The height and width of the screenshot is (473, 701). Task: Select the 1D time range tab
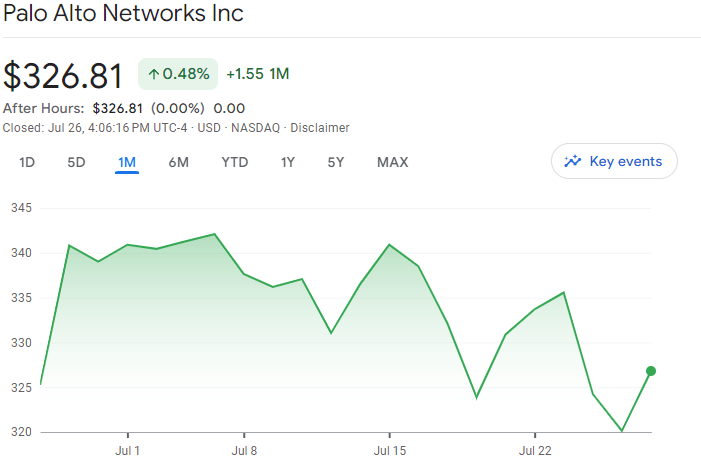[27, 162]
